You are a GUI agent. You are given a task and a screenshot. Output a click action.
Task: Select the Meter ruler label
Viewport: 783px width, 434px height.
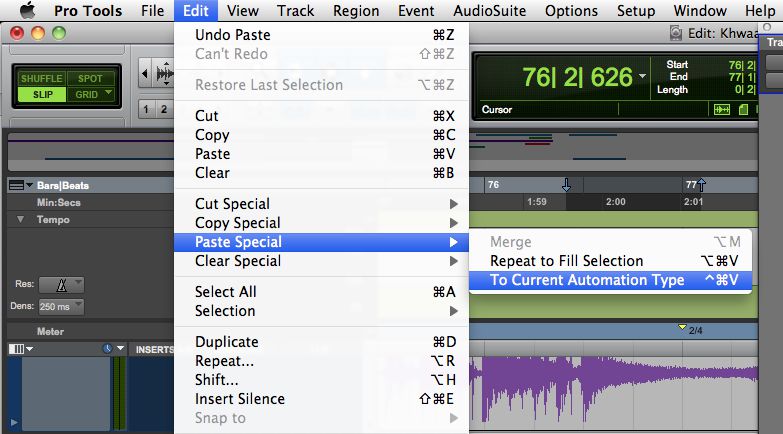click(x=50, y=331)
